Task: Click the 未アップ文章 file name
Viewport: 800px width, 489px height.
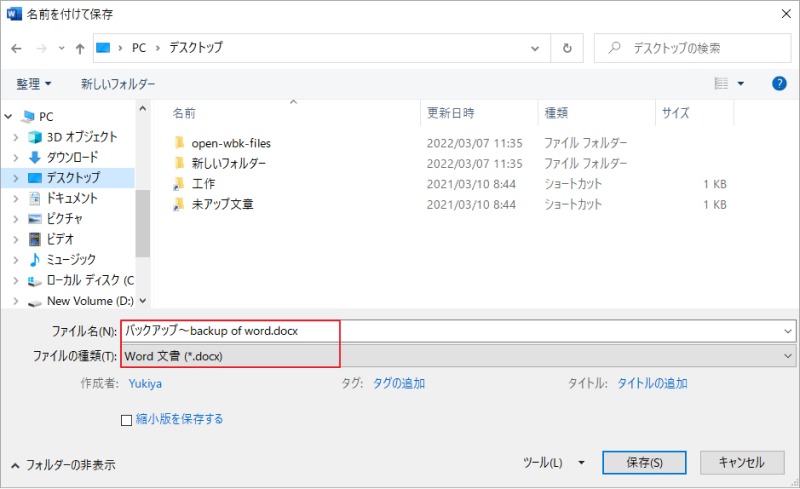Action: click(x=222, y=204)
